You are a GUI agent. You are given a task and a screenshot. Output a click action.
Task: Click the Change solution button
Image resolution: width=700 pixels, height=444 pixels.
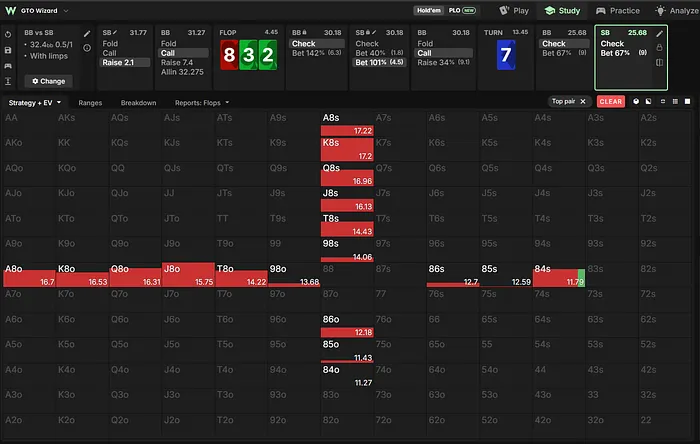49,81
